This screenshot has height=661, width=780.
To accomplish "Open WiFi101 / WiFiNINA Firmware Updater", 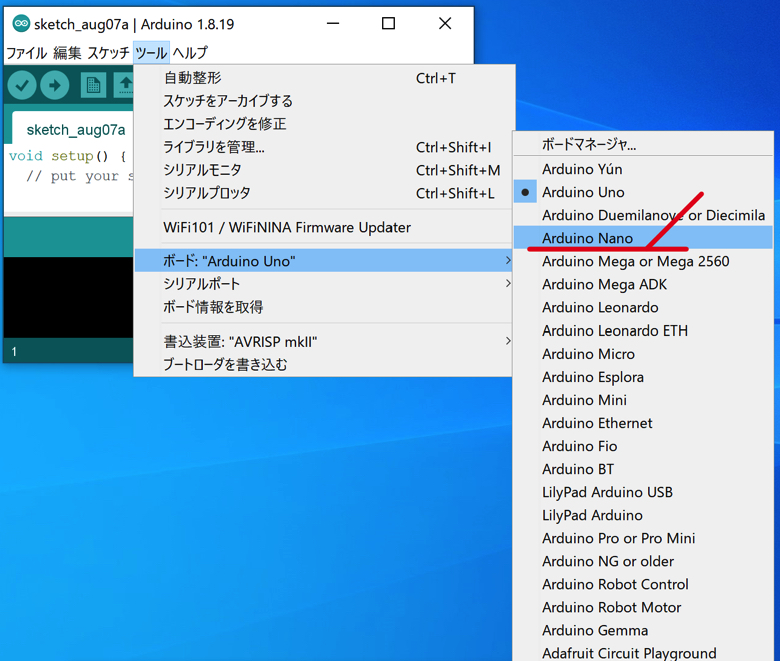I will point(323,227).
